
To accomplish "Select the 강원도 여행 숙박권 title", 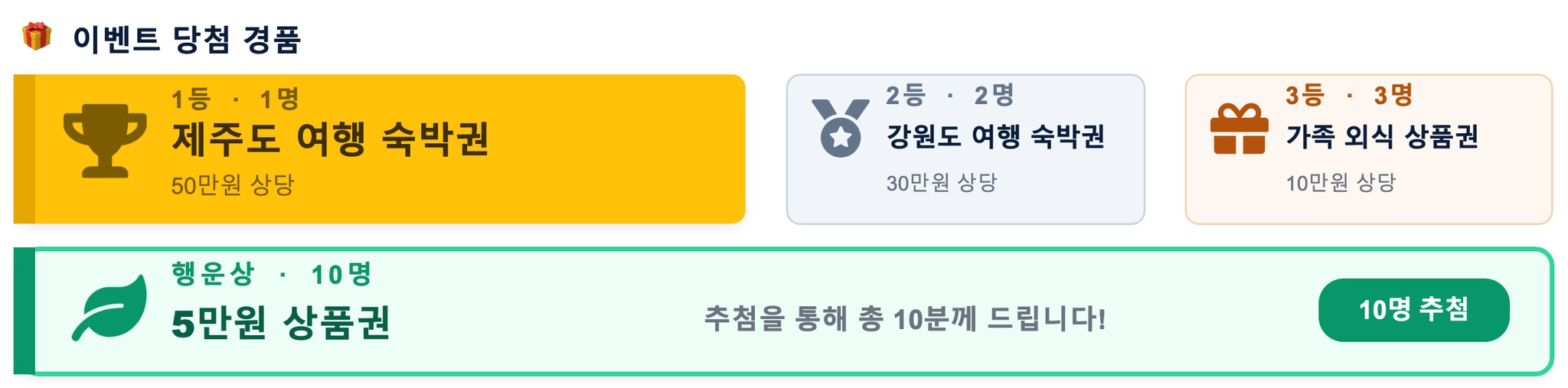I will coord(995,136).
